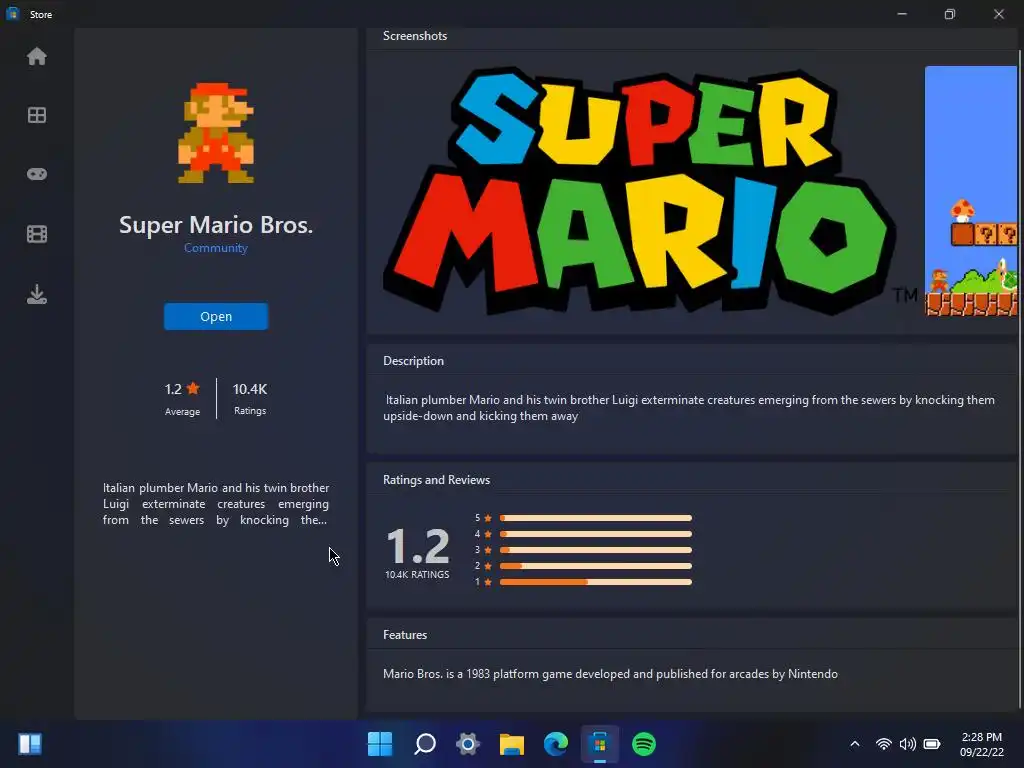Image resolution: width=1024 pixels, height=768 pixels.
Task: Click the 2 star rating bar
Action: [x=596, y=566]
